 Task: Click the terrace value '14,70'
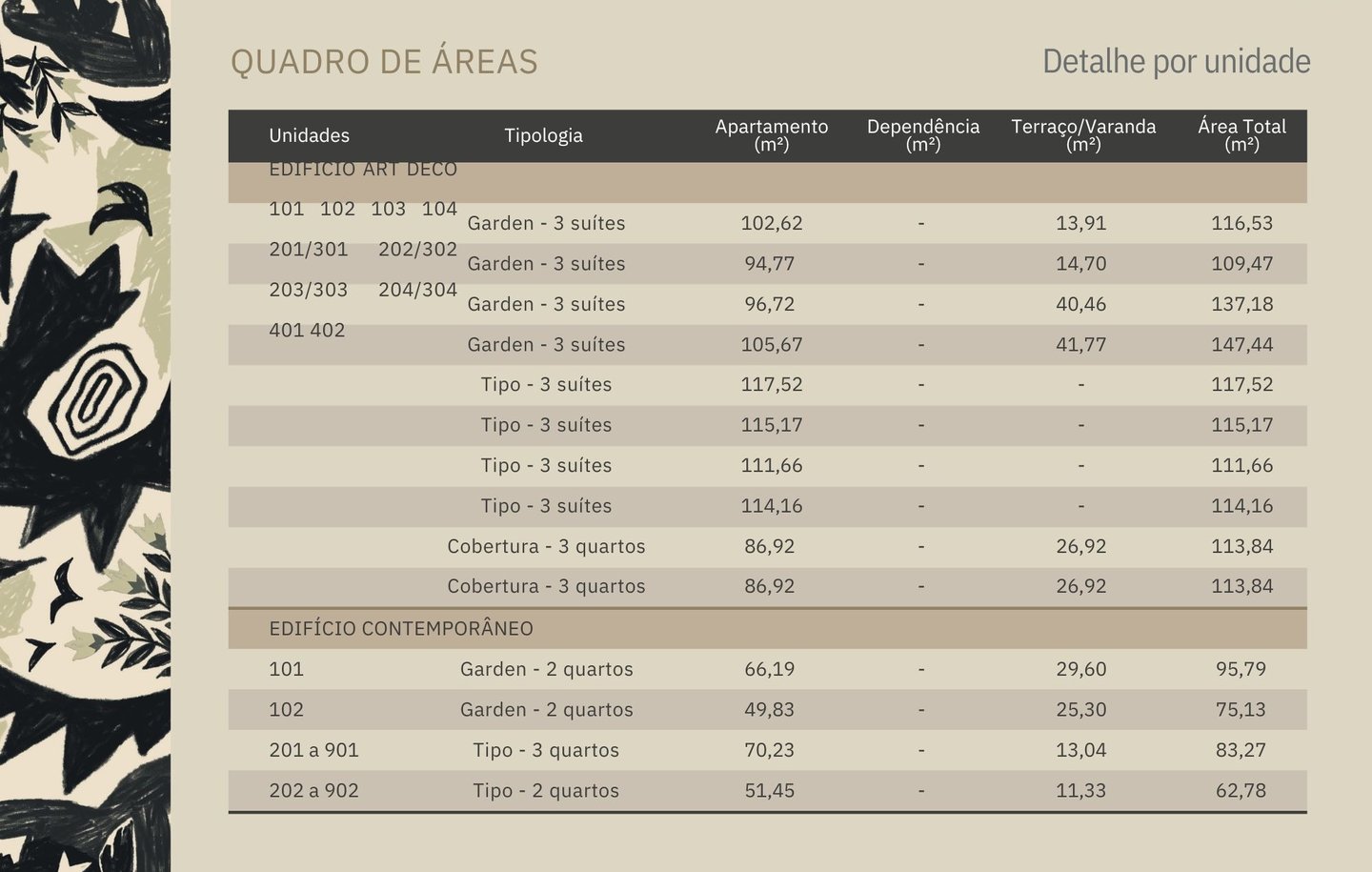tap(1081, 264)
